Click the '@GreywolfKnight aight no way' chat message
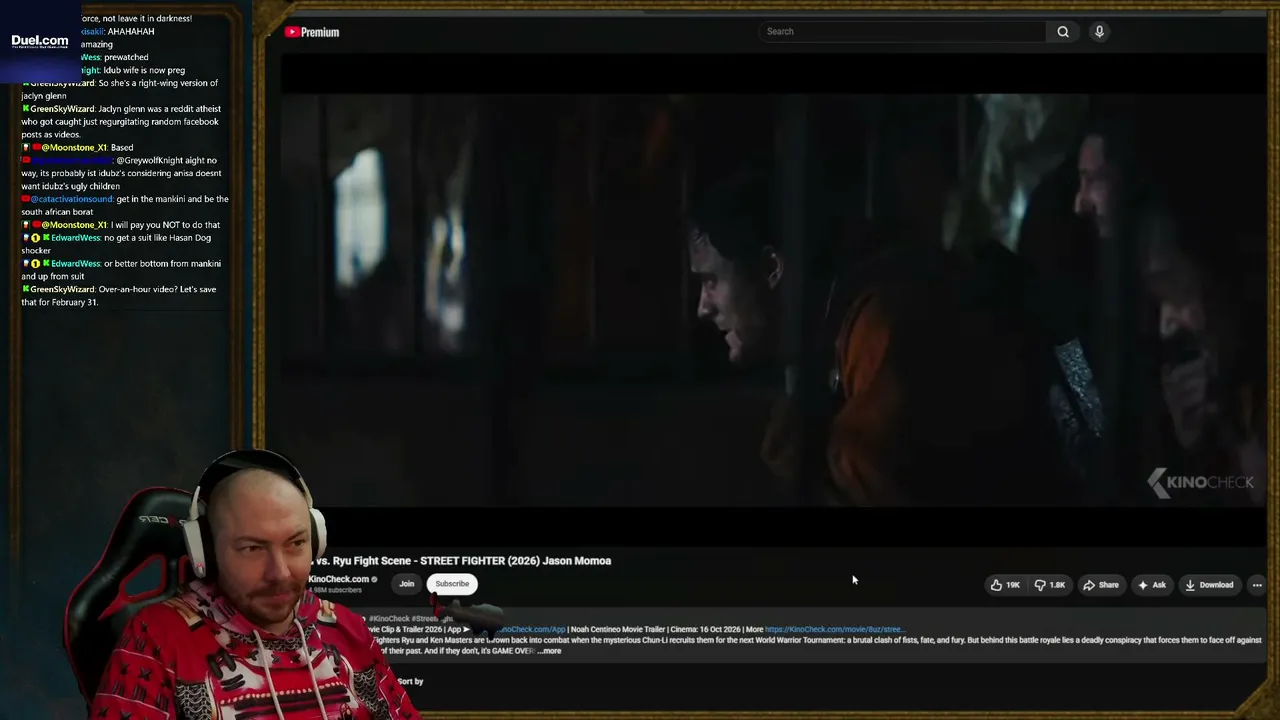Screen dimensions: 1280x720 [x=121, y=173]
